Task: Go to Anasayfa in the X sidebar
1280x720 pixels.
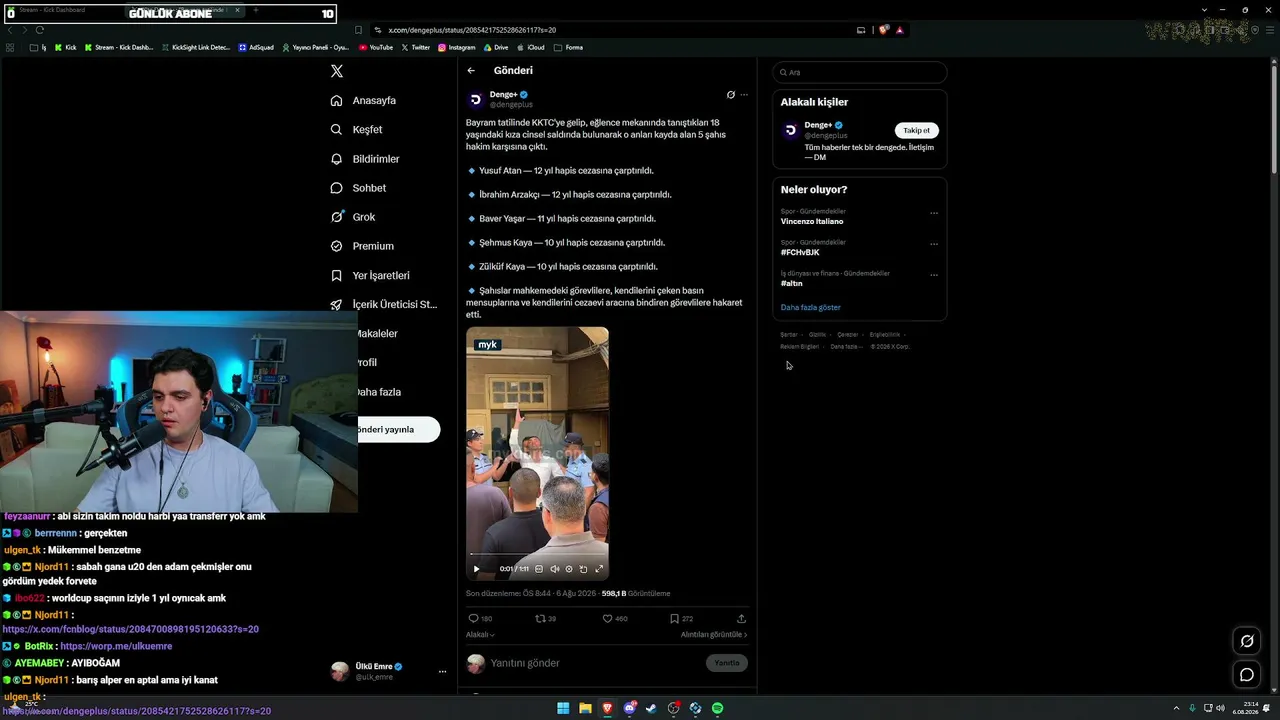Action: 363,100
